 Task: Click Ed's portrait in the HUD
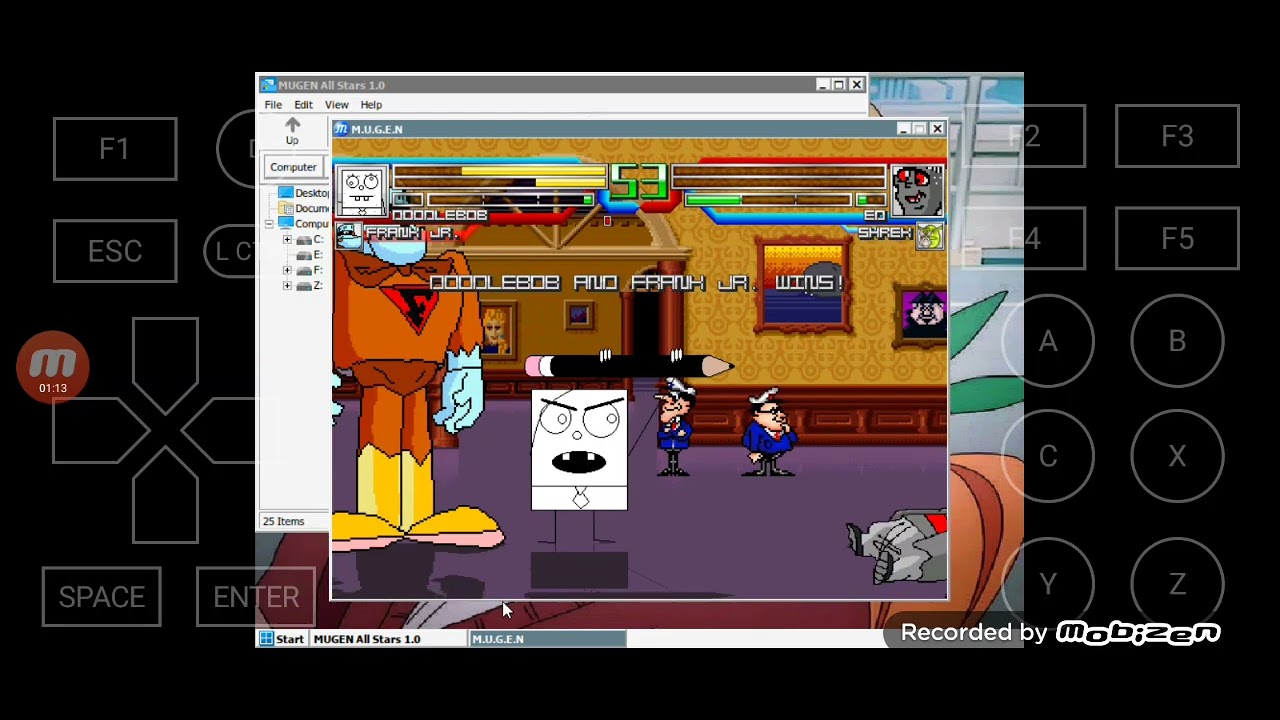[x=917, y=191]
